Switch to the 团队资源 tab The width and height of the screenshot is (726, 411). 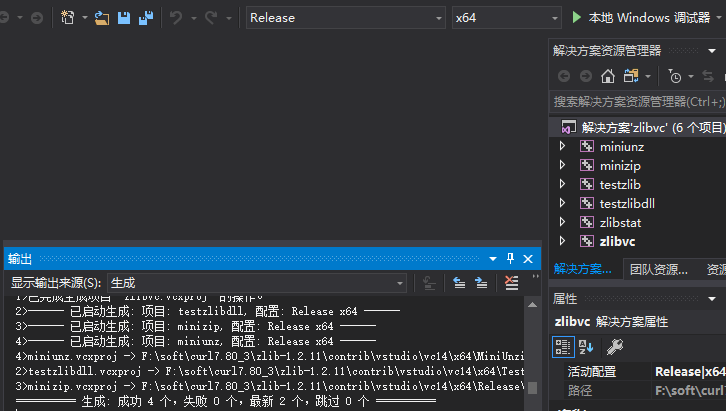658,269
